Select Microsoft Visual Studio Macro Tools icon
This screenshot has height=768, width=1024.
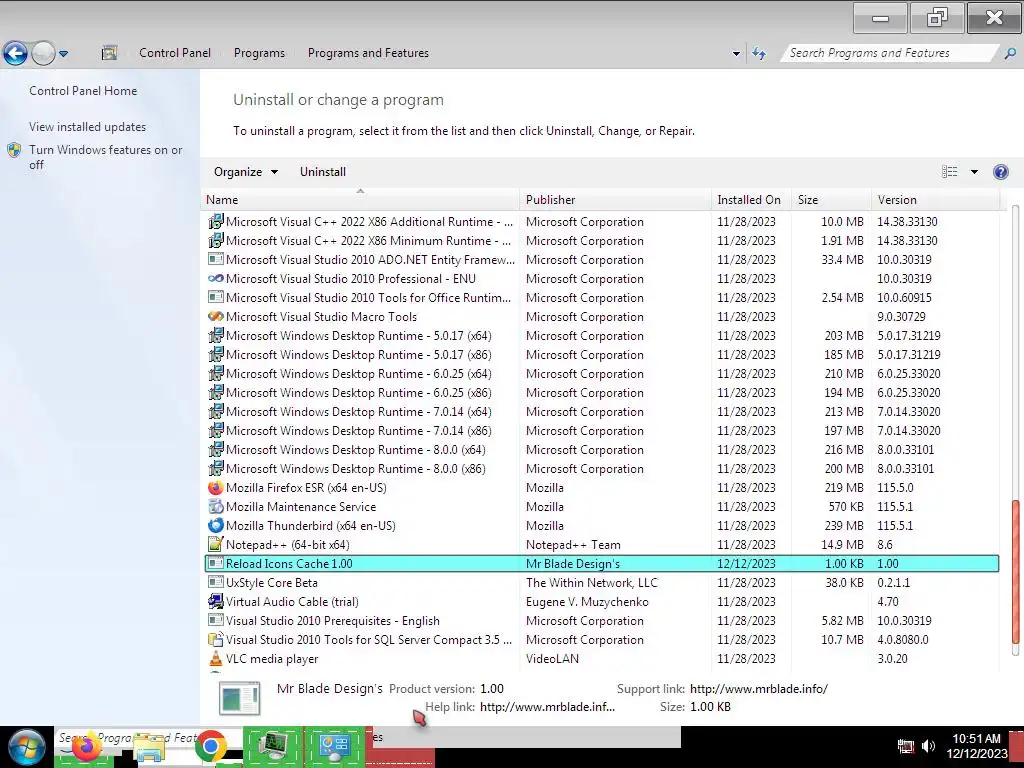[216, 317]
